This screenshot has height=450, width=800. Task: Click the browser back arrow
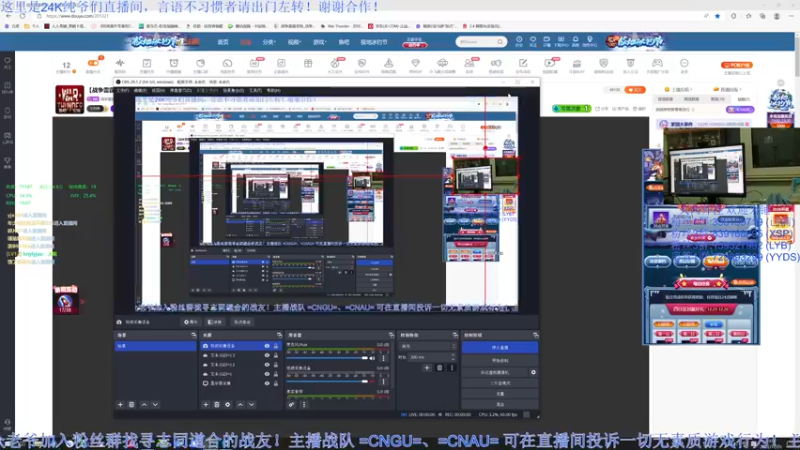pos(9,16)
